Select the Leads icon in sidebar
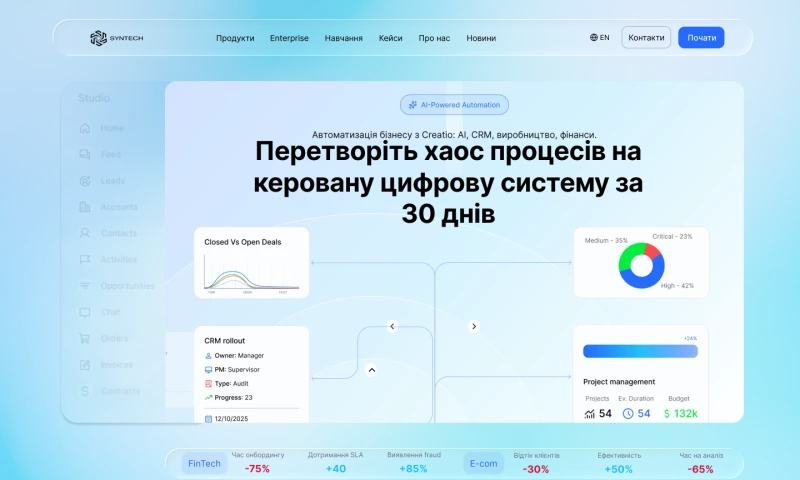 coord(85,181)
